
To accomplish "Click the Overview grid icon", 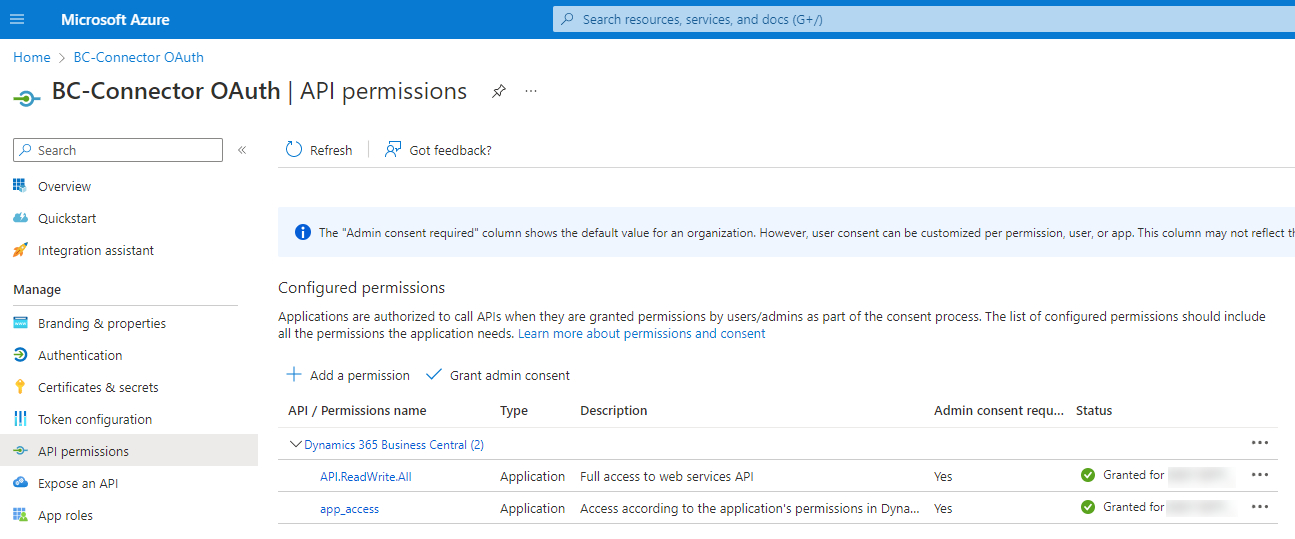I will [20, 186].
